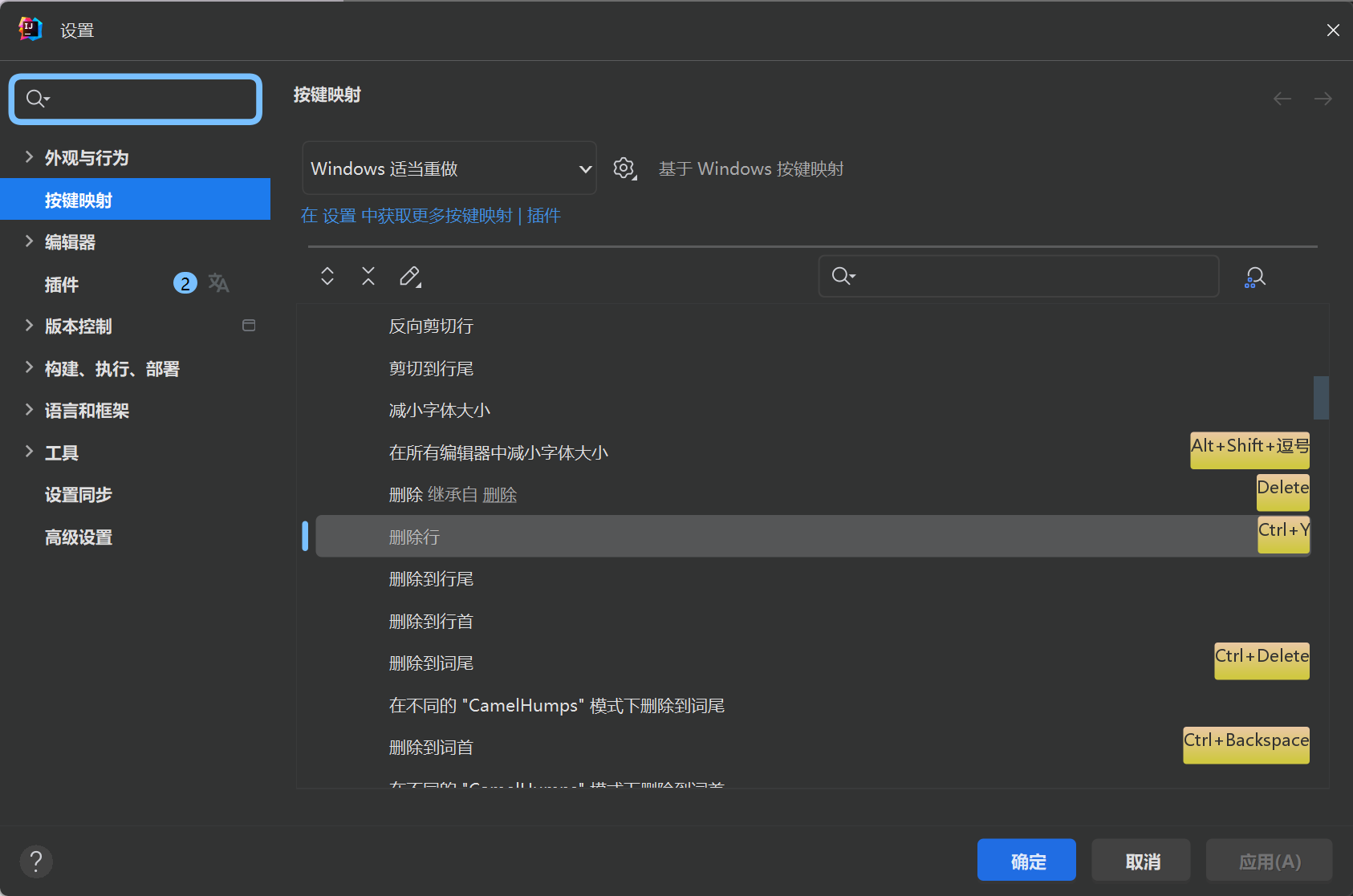Expand the 语言和框架 section
The image size is (1353, 896).
(x=29, y=410)
